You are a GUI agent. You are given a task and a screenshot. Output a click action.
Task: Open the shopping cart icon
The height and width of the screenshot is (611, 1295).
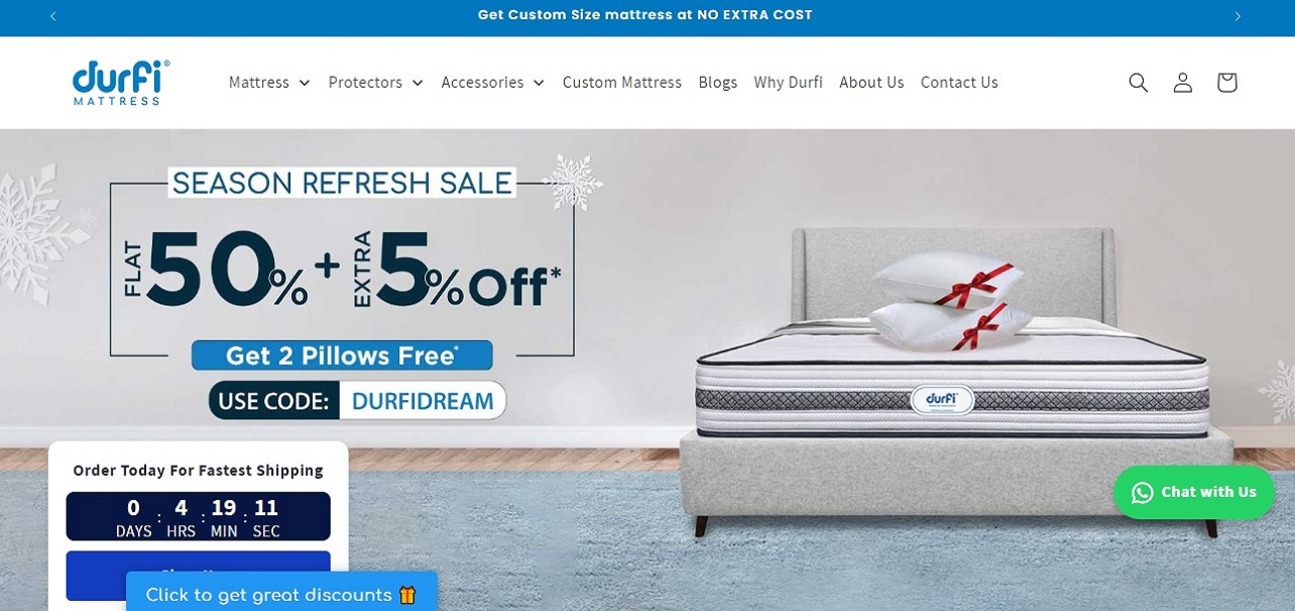coord(1227,82)
